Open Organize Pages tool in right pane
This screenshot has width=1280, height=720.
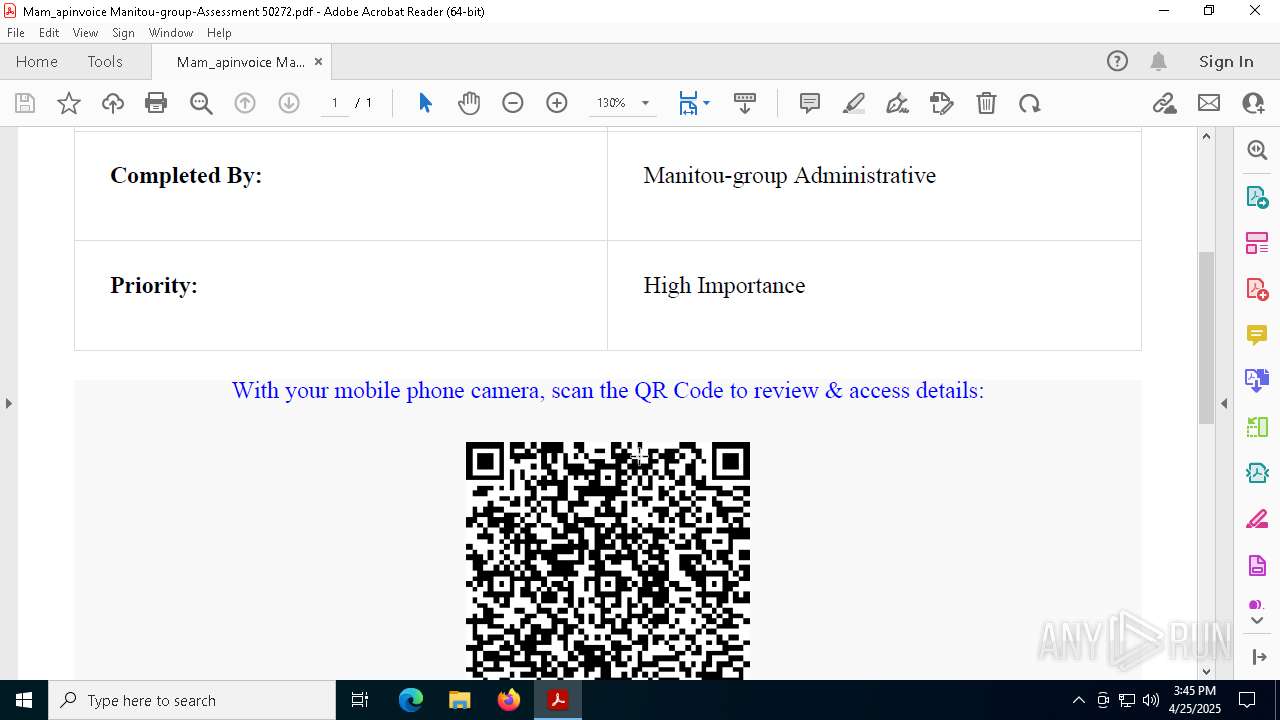[1257, 243]
